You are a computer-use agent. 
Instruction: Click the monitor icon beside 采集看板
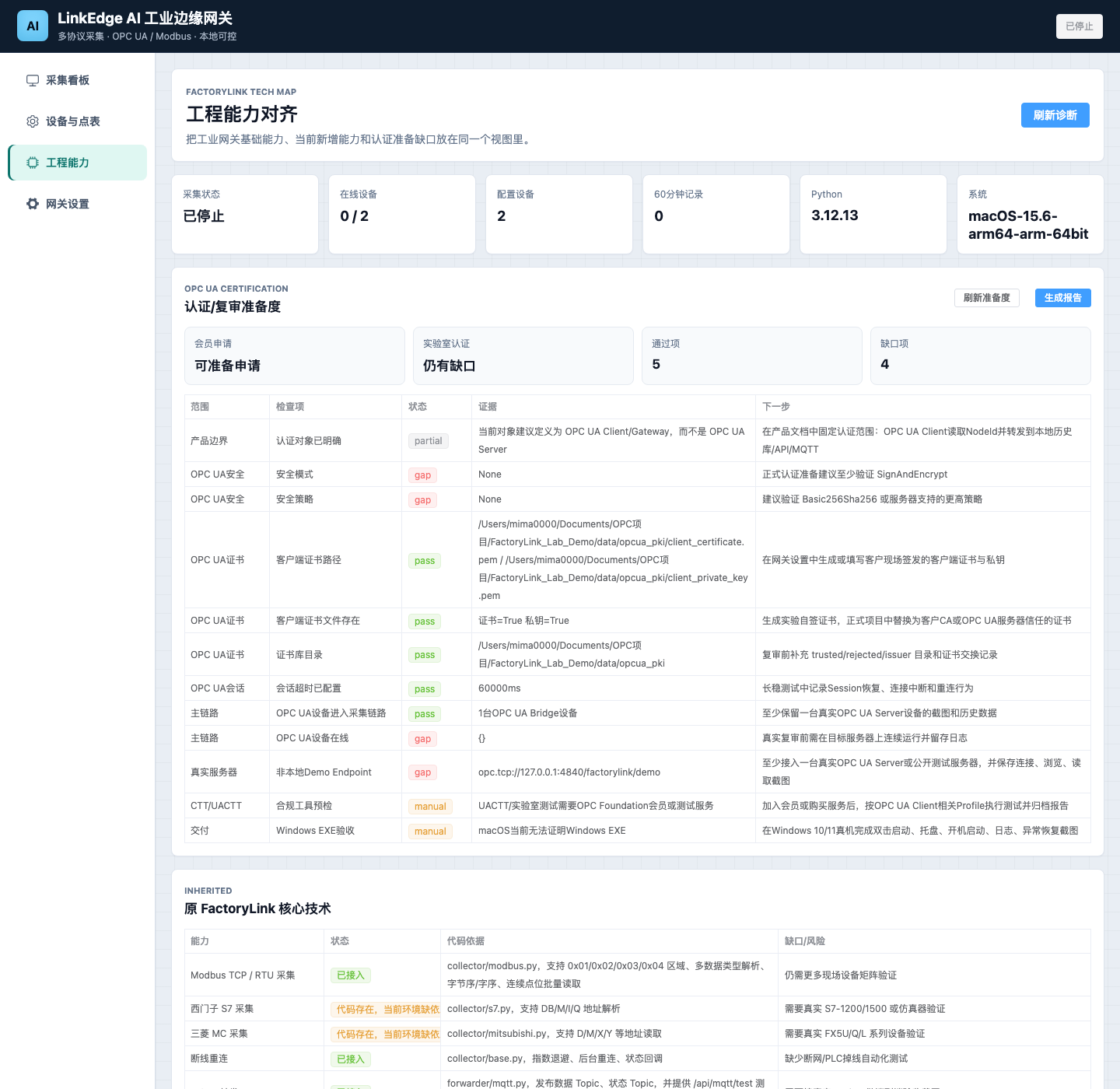(x=33, y=80)
